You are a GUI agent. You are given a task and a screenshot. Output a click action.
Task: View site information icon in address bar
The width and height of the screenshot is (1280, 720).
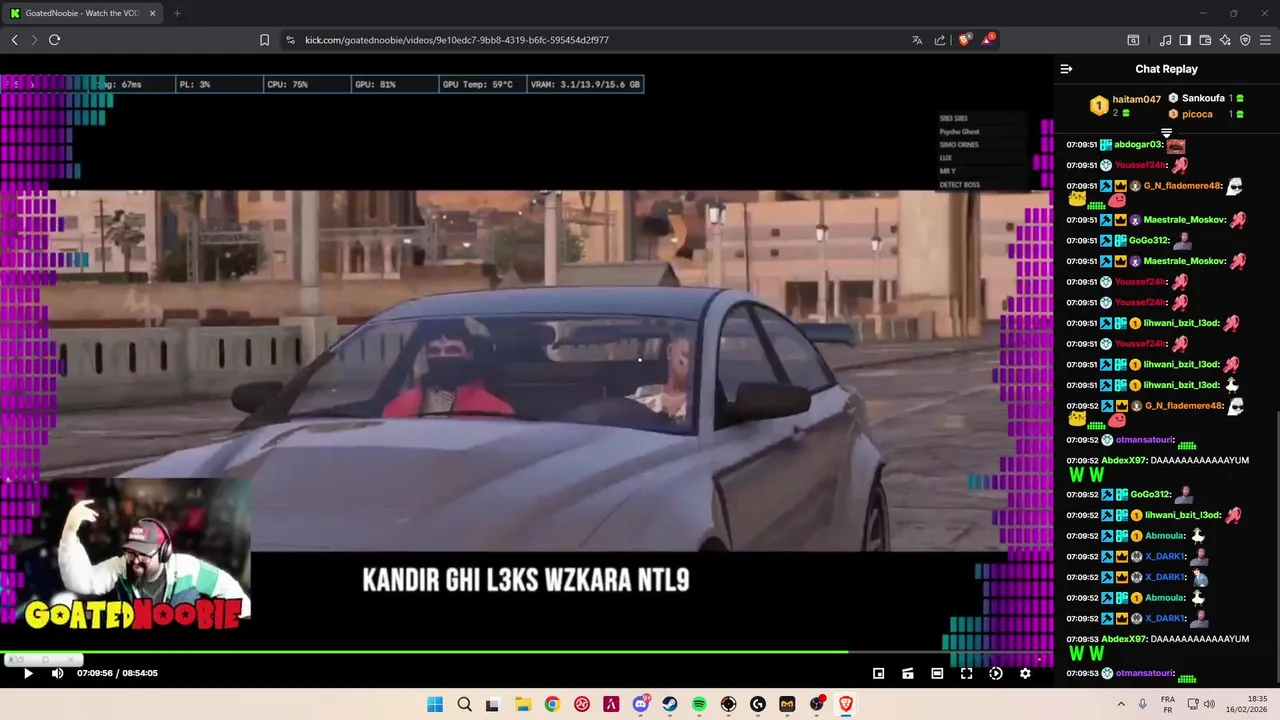pyautogui.click(x=290, y=40)
